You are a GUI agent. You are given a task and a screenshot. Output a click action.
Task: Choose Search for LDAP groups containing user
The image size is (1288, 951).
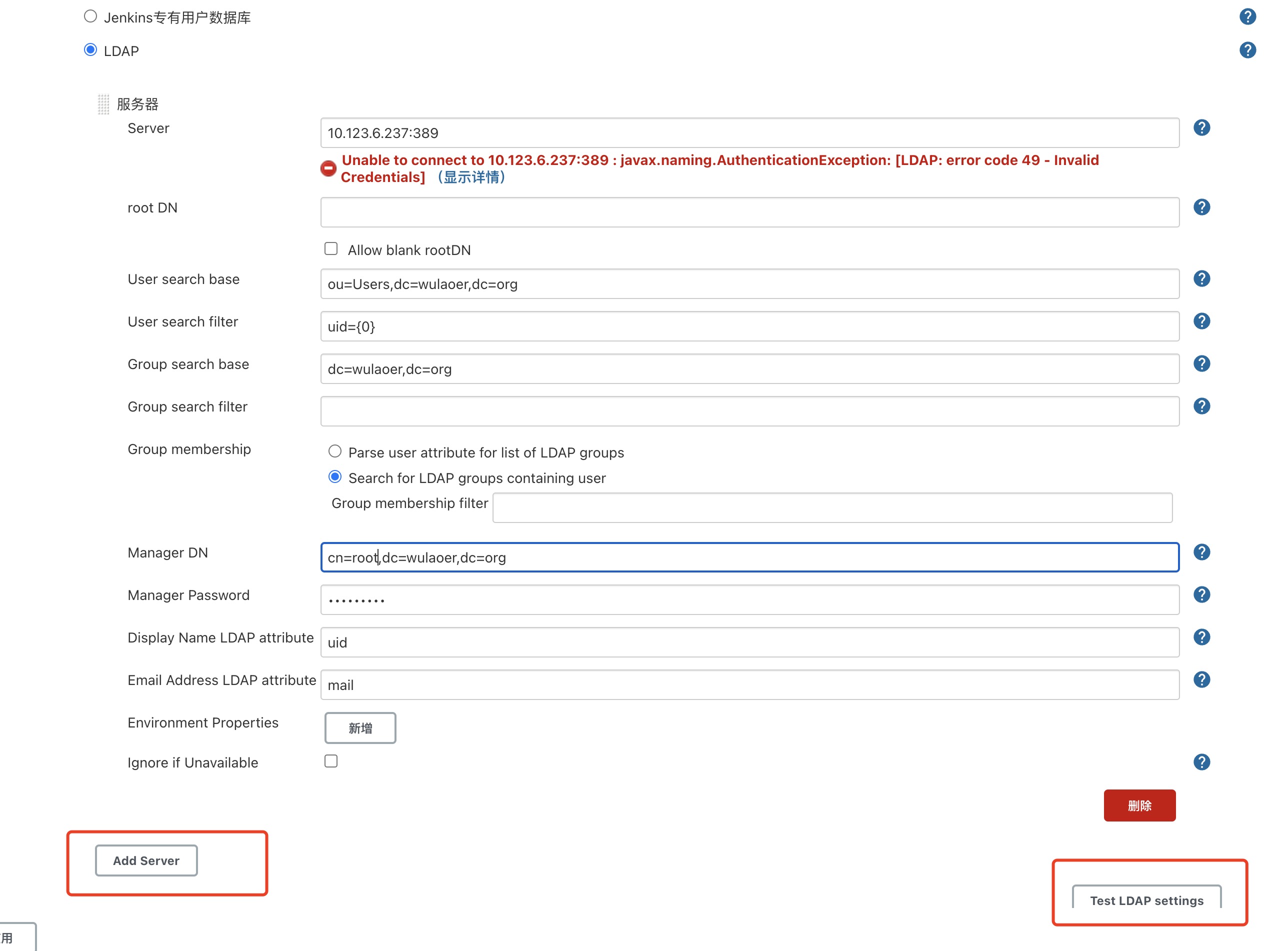tap(335, 476)
